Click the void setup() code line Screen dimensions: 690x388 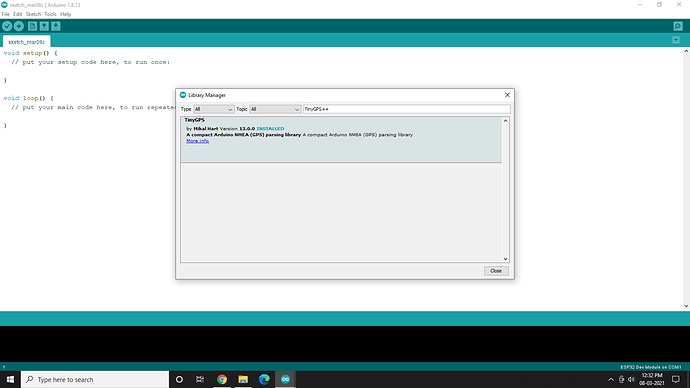(x=30, y=53)
